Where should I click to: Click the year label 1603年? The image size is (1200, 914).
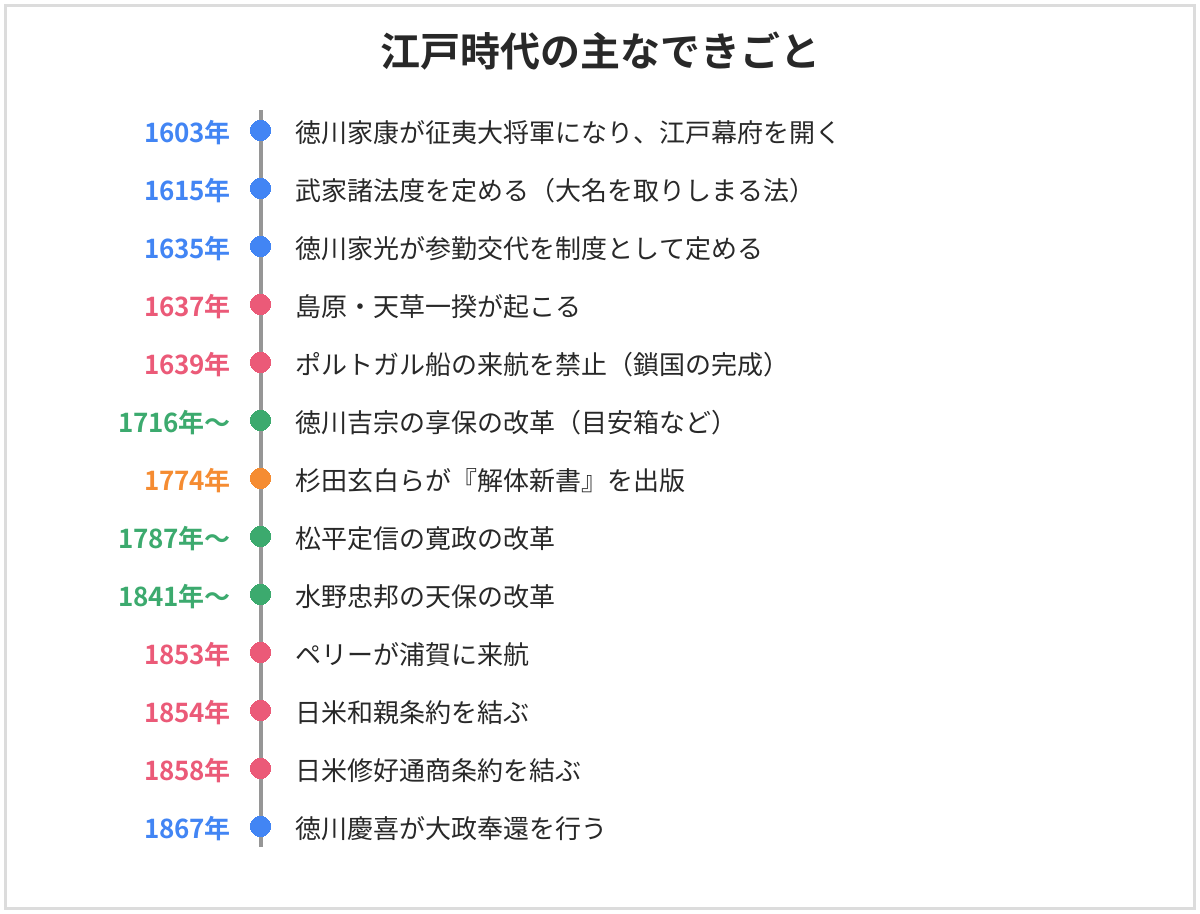[187, 132]
